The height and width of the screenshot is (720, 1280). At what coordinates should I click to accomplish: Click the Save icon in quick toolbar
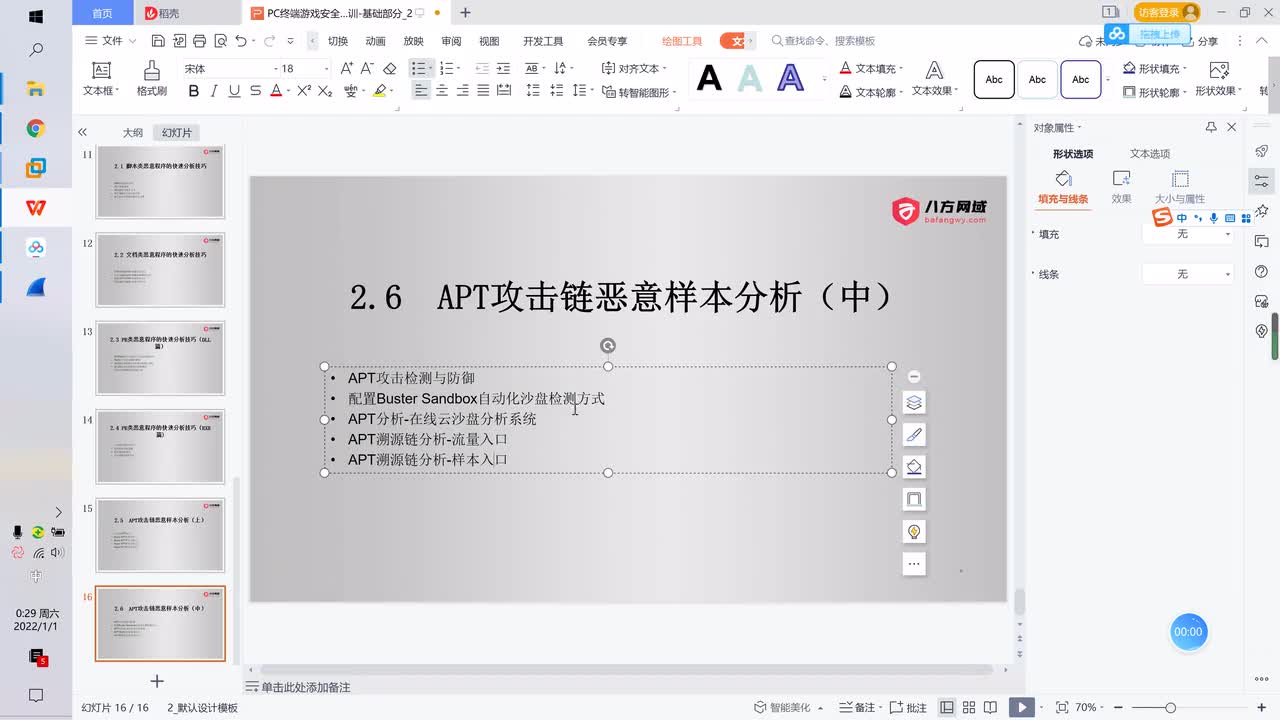click(x=158, y=41)
